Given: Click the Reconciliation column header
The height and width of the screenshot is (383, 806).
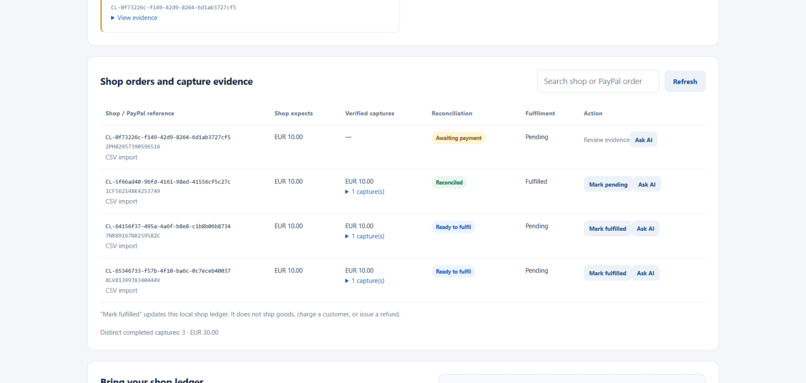Looking at the screenshot, I should click(452, 114).
